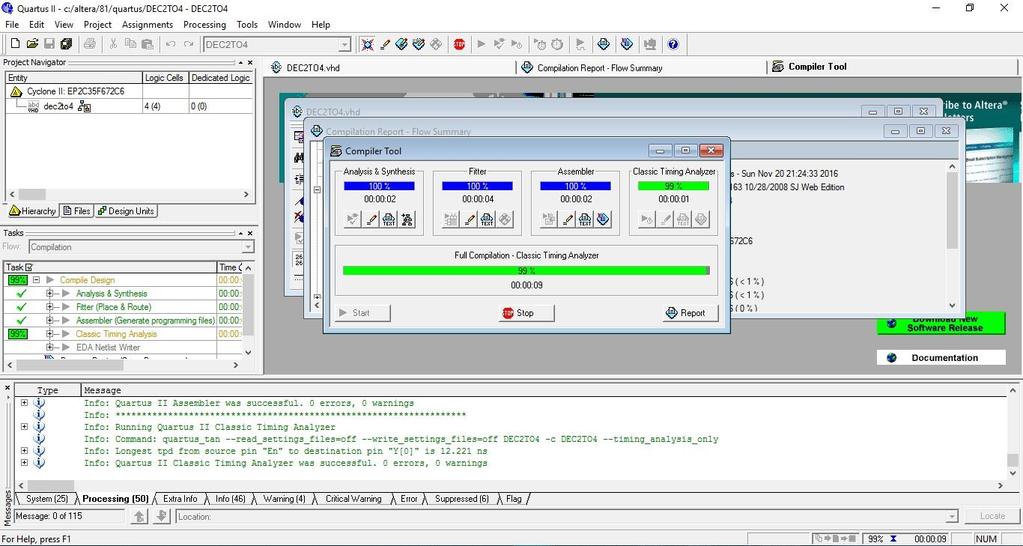Toggle the Task column customize checkbox icon

29,267
